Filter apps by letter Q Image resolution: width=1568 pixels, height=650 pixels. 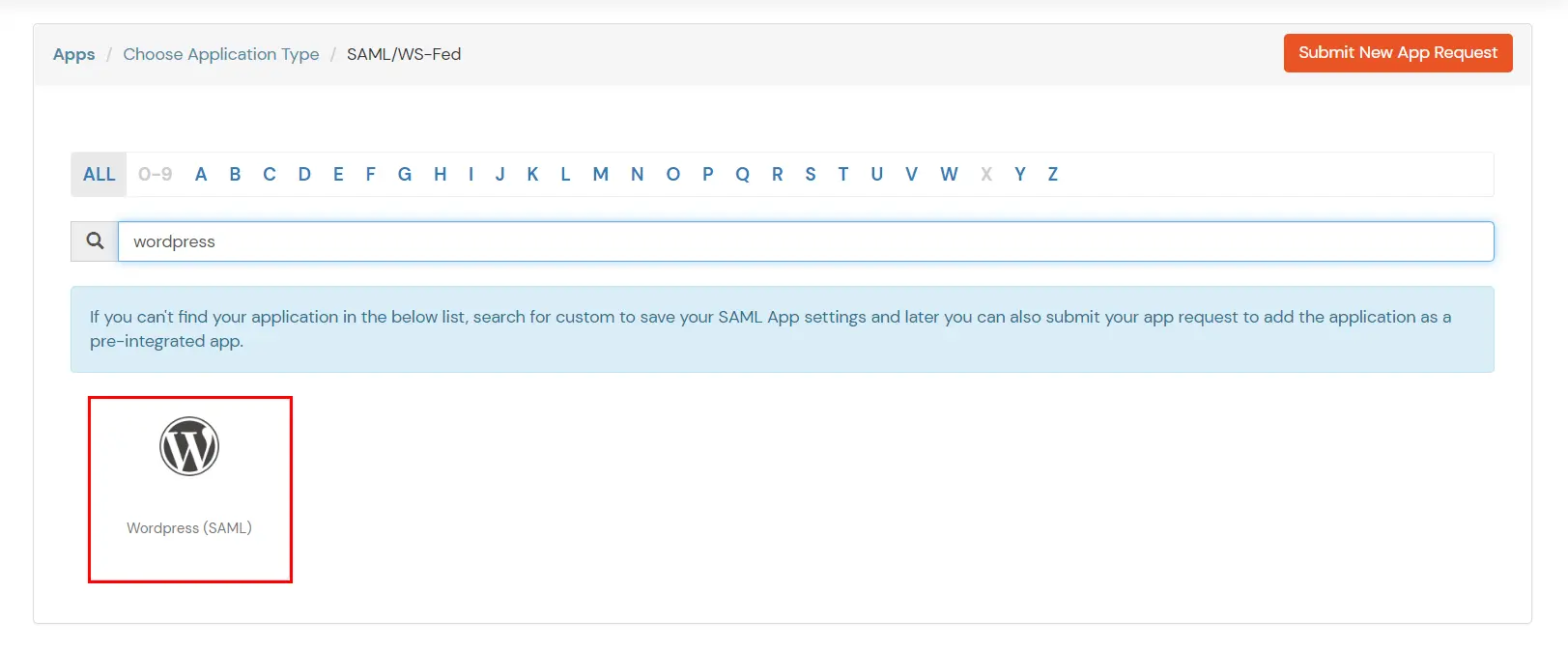(x=742, y=175)
